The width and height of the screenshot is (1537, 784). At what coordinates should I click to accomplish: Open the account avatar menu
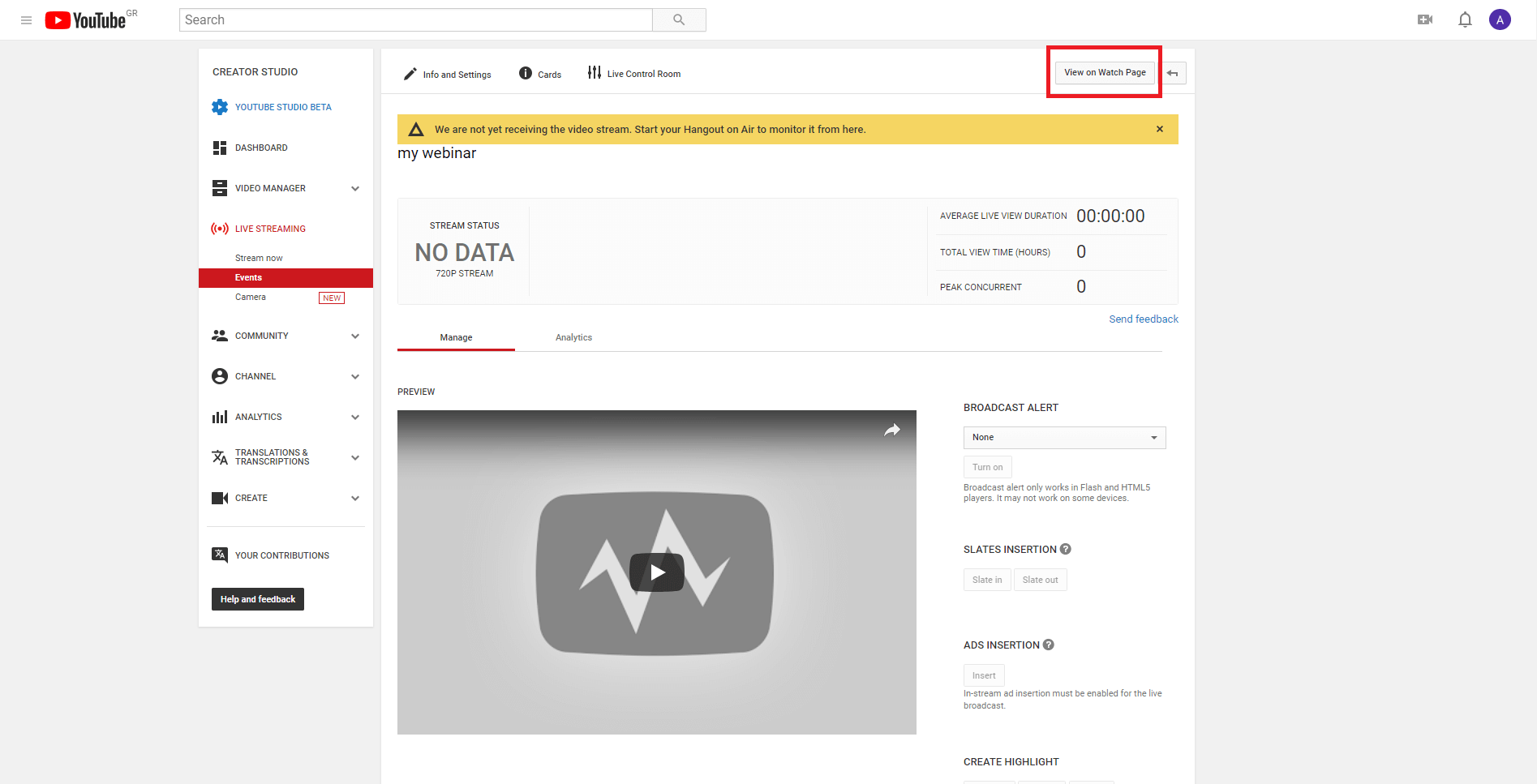[1500, 19]
